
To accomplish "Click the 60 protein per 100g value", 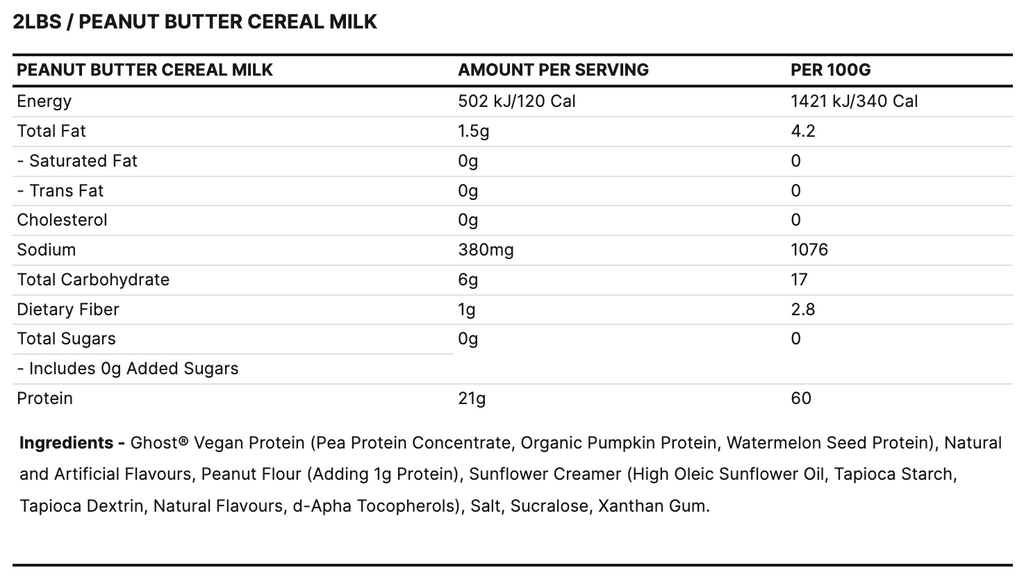I will [x=801, y=399].
